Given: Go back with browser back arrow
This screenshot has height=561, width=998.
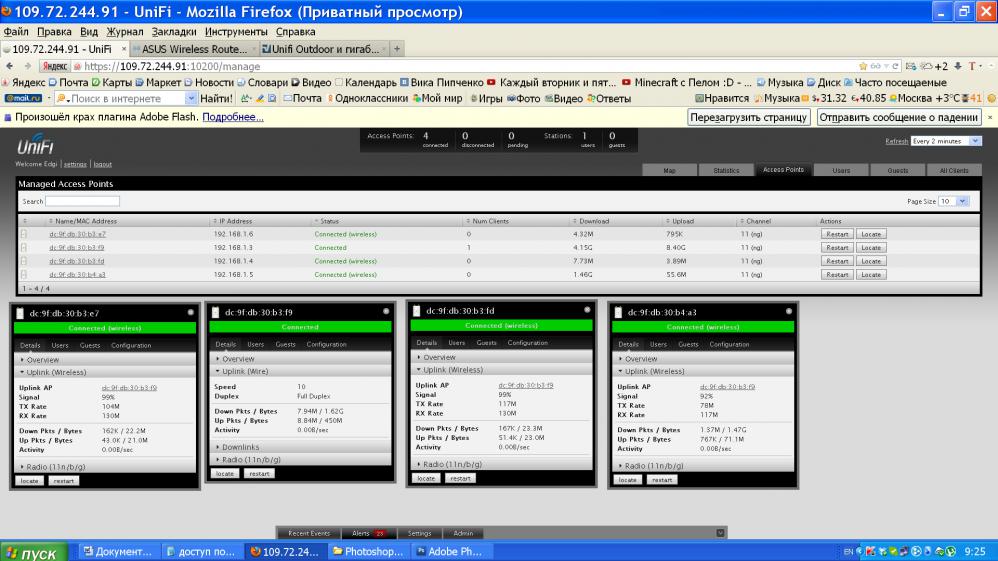Looking at the screenshot, I should [x=9, y=66].
